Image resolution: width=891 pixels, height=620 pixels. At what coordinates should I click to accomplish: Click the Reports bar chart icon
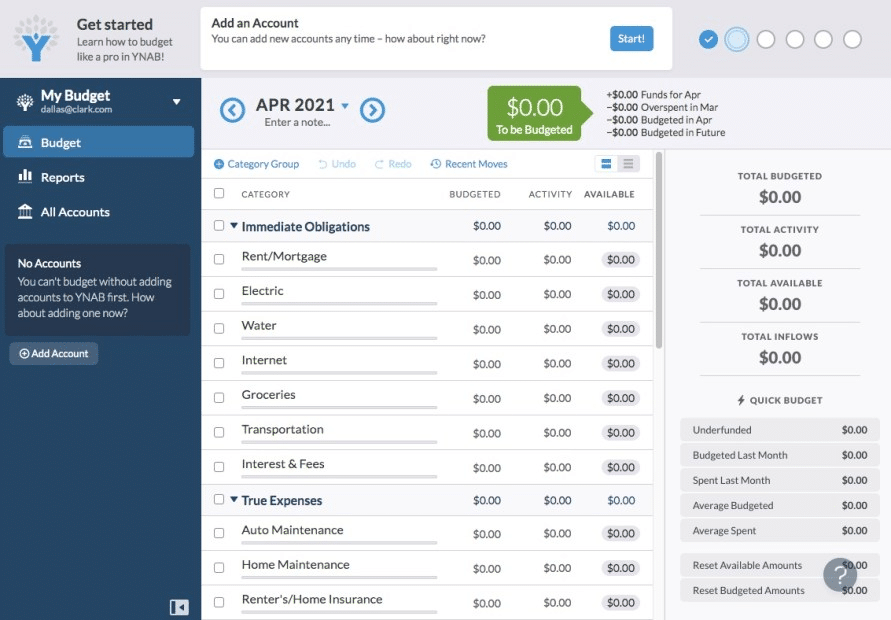pyautogui.click(x=25, y=176)
